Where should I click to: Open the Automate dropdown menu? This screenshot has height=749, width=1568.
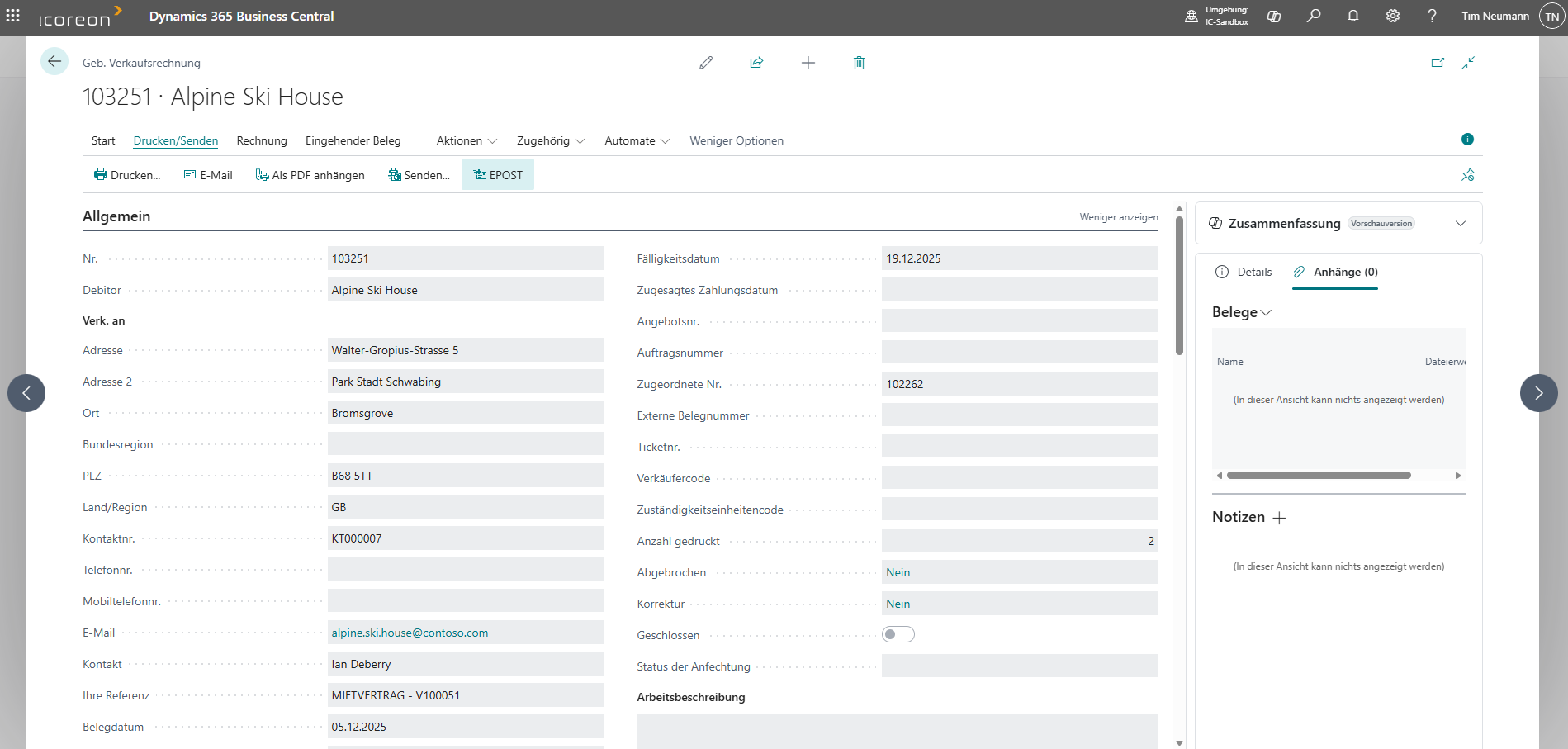tap(637, 140)
